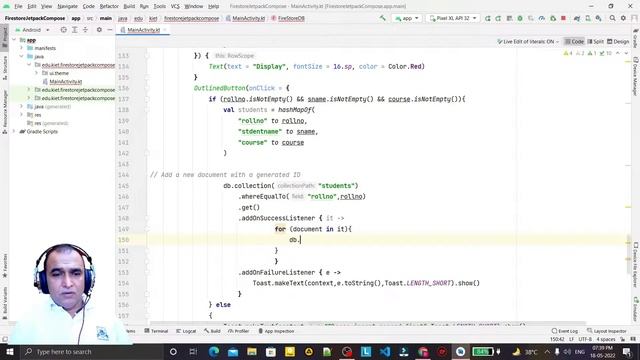Open Project panel options gear
The image size is (640, 360).
point(99,30)
